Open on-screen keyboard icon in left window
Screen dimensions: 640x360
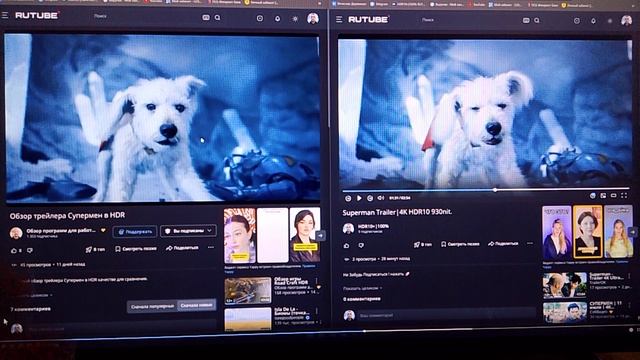206,18
